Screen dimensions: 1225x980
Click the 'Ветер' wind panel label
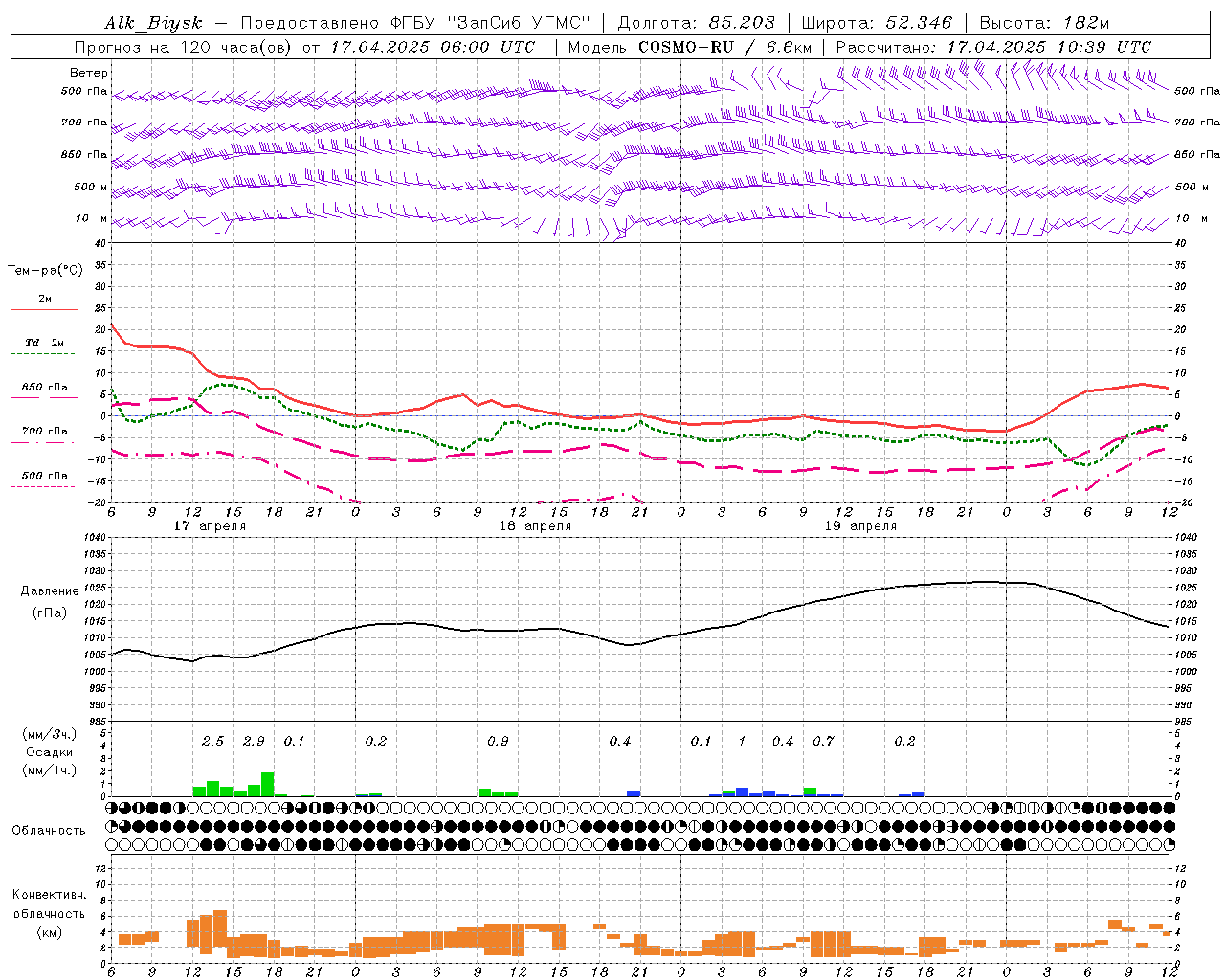click(89, 73)
